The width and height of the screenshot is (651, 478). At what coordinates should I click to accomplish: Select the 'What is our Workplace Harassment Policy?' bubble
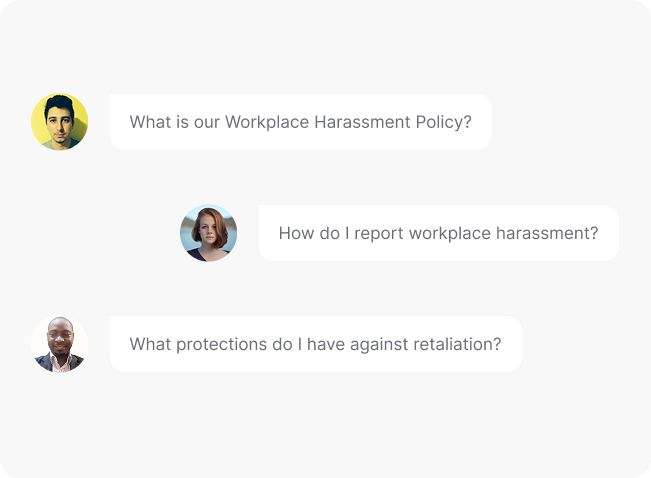(301, 122)
